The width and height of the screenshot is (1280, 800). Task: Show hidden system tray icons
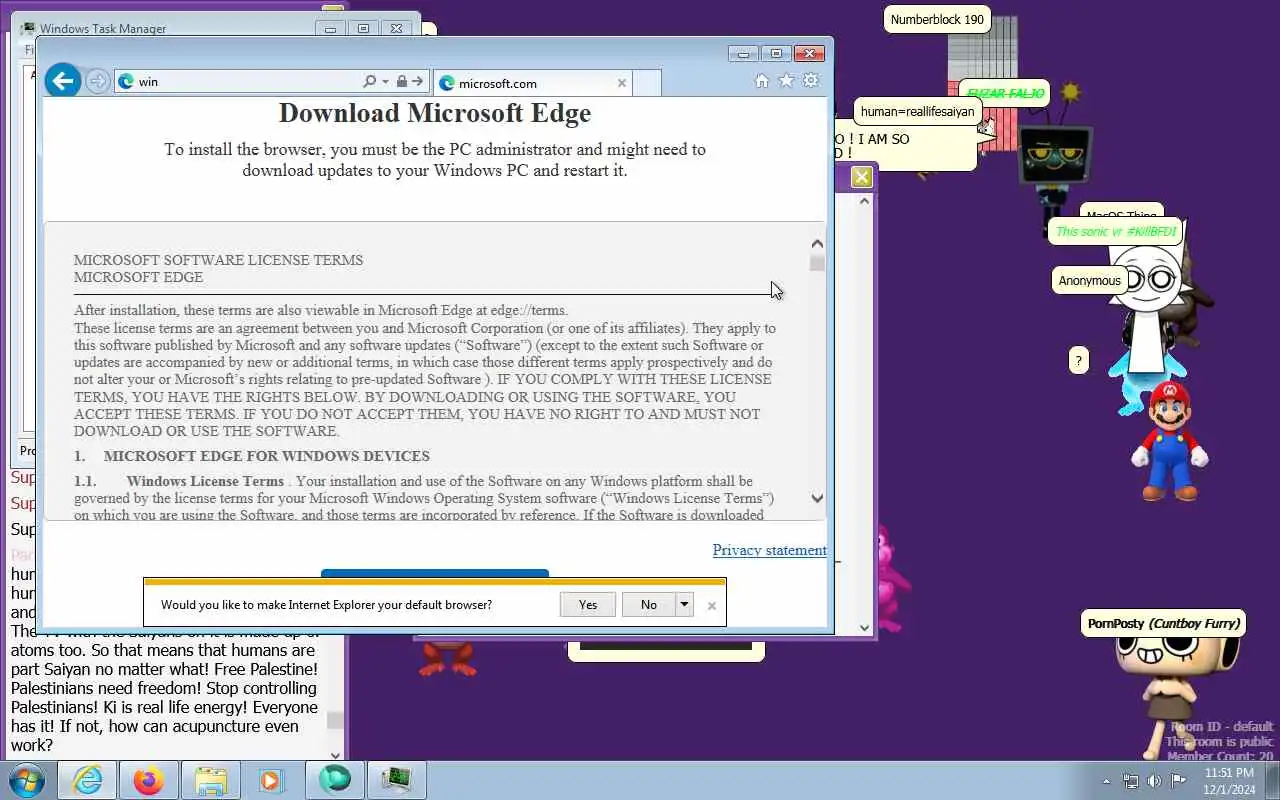coord(1106,781)
